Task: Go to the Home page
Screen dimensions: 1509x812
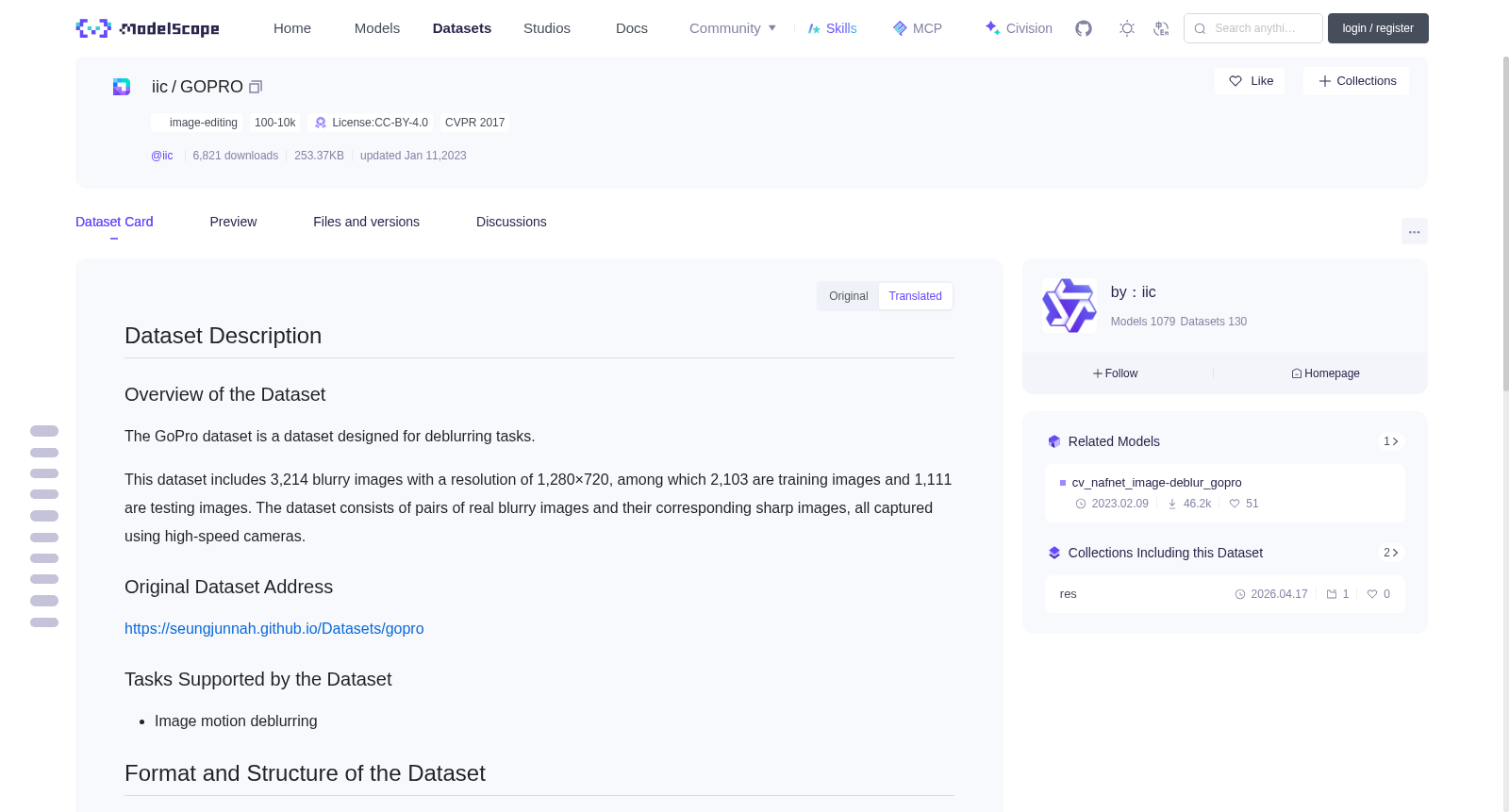Action: click(x=292, y=28)
